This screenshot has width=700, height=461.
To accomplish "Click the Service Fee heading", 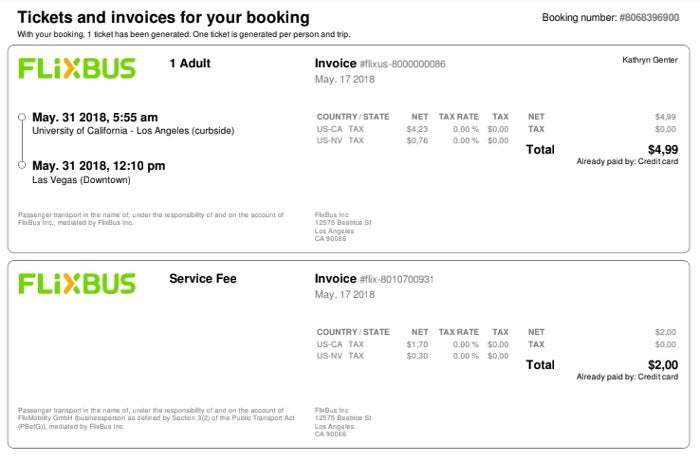I will (x=203, y=278).
